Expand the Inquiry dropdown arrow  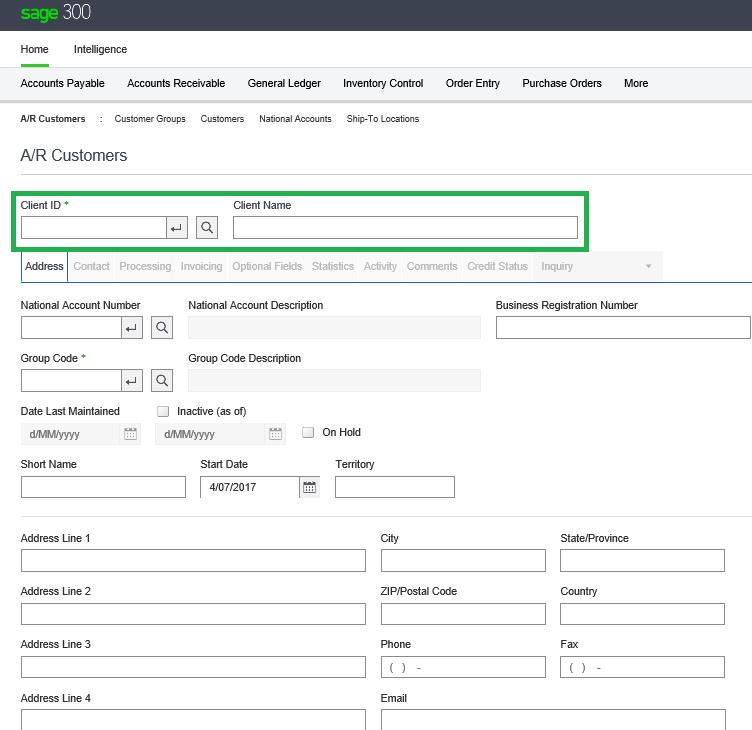click(x=648, y=266)
